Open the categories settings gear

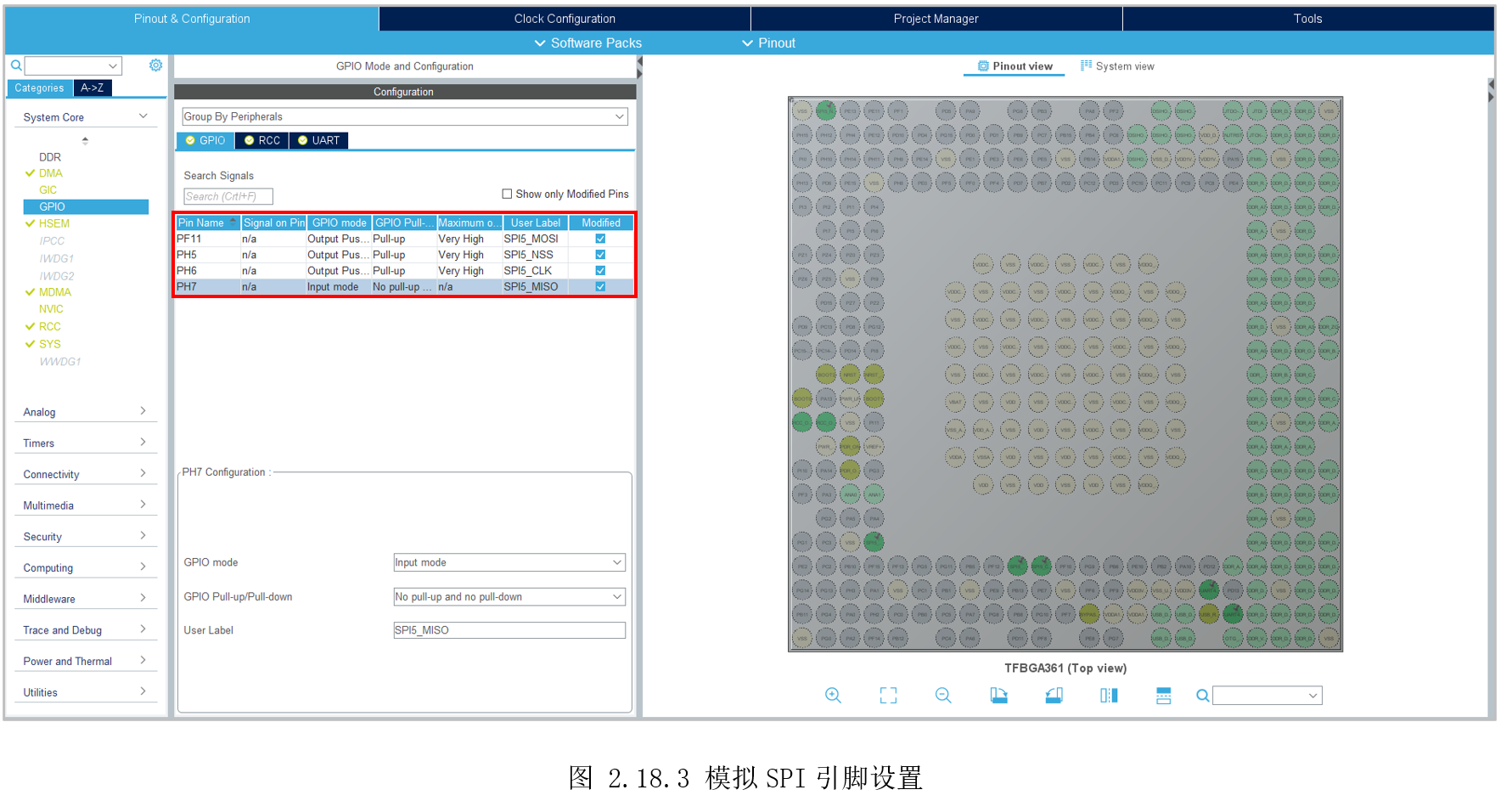(x=155, y=65)
